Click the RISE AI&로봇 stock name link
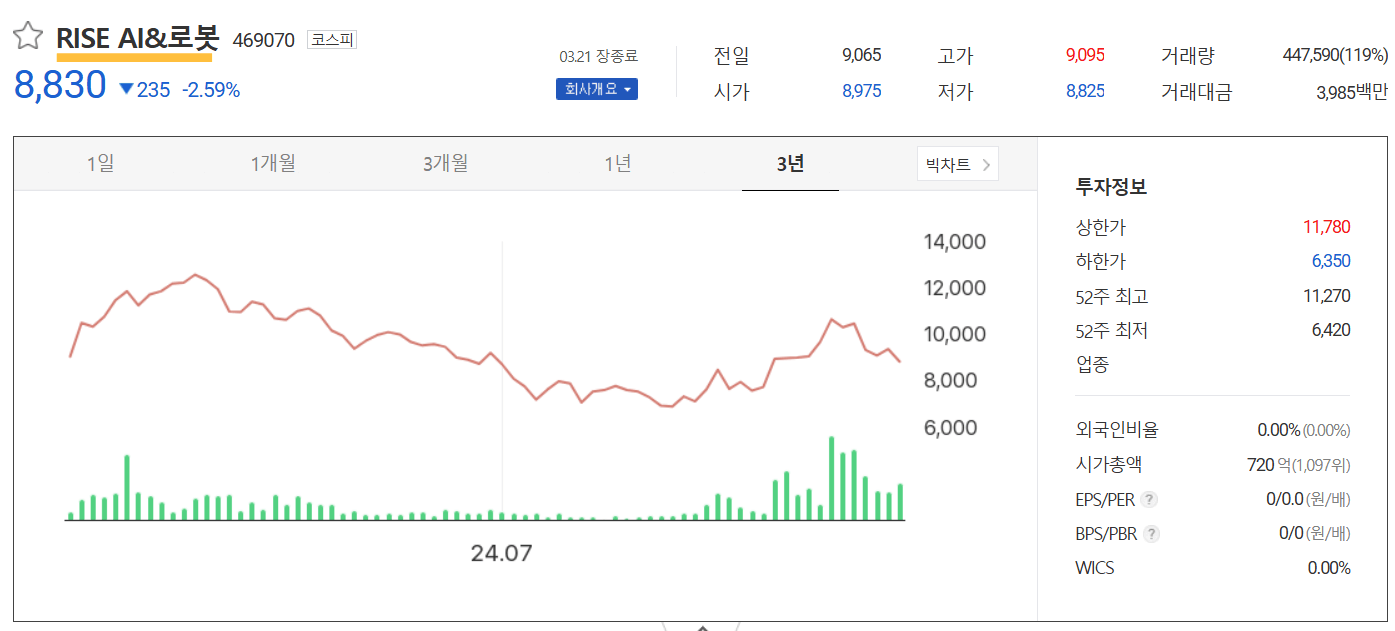The width and height of the screenshot is (1395, 631). coord(139,38)
